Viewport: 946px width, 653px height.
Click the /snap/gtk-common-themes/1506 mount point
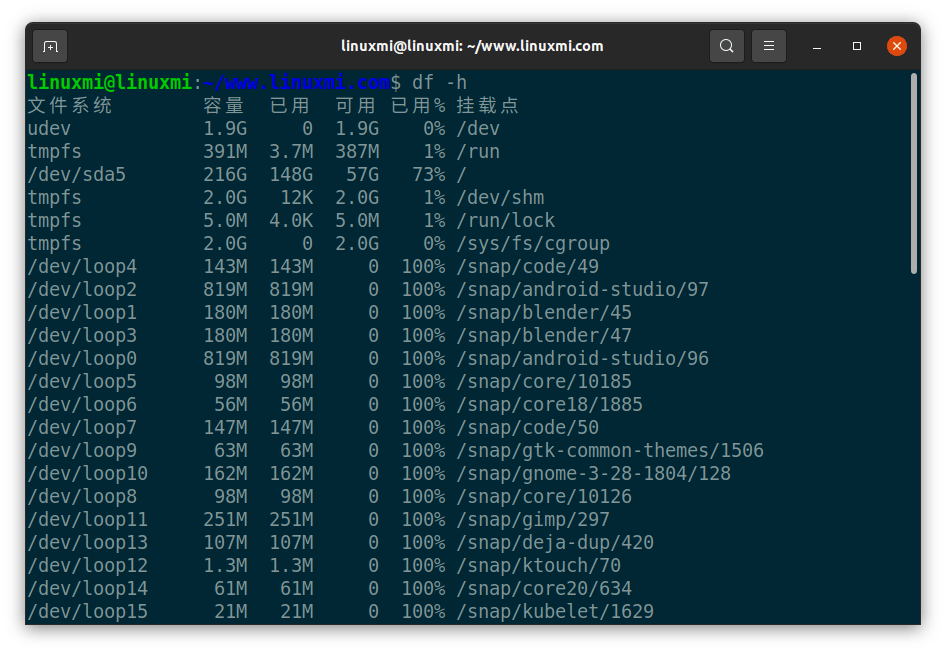point(610,451)
